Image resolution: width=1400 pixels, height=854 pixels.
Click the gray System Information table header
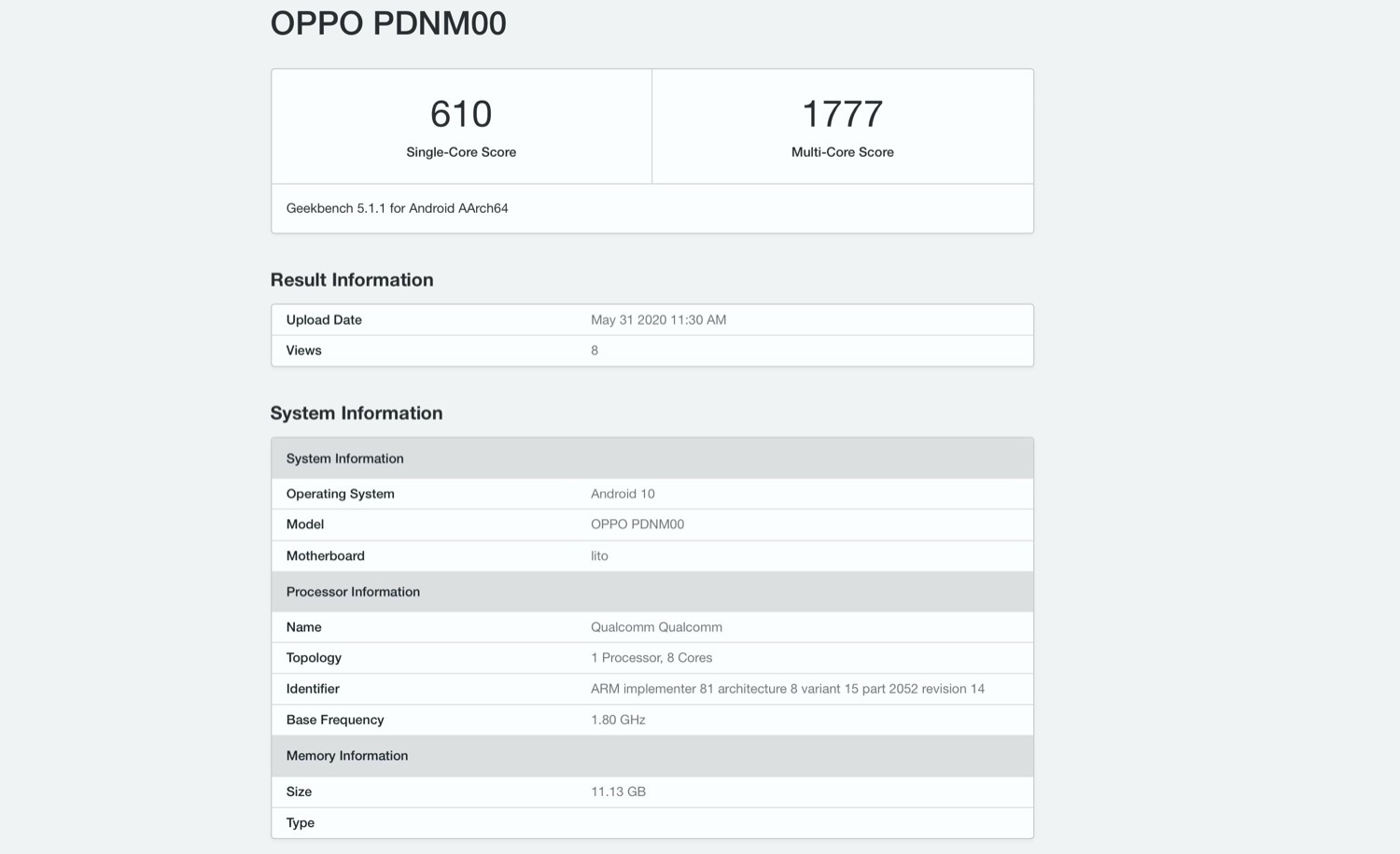tap(345, 458)
